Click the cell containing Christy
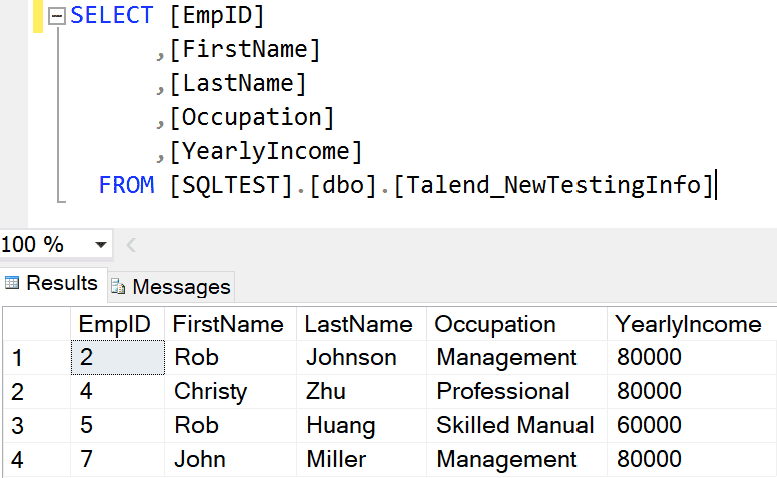This screenshot has height=478, width=777. 210,391
